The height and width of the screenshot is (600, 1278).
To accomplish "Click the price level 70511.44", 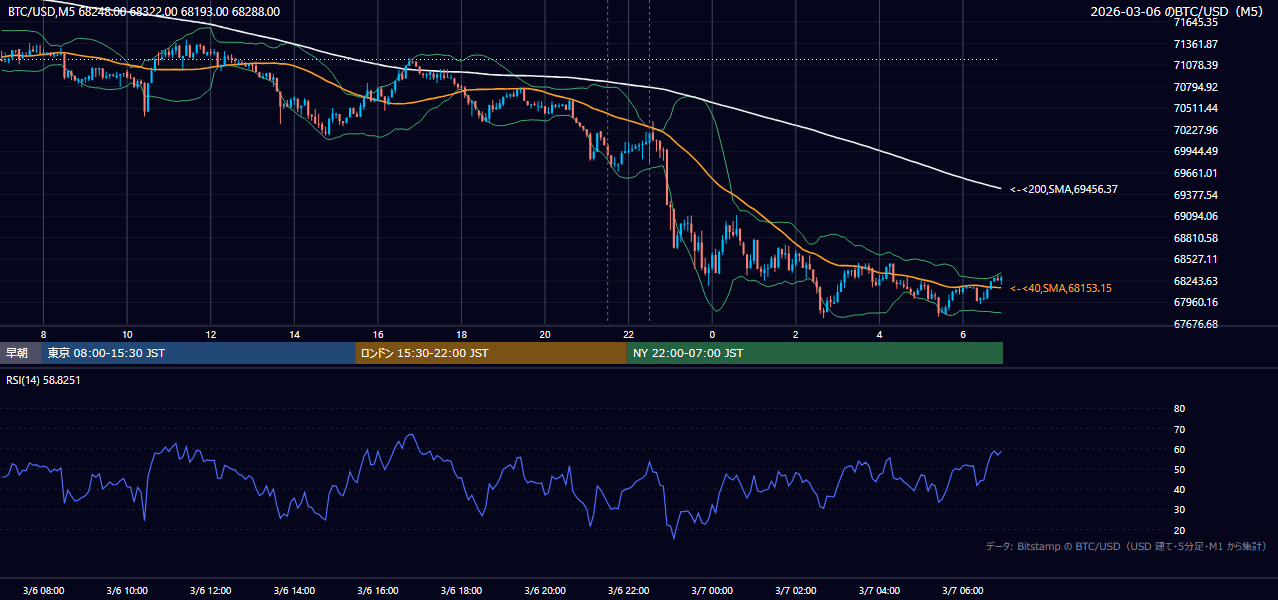I will [1196, 108].
